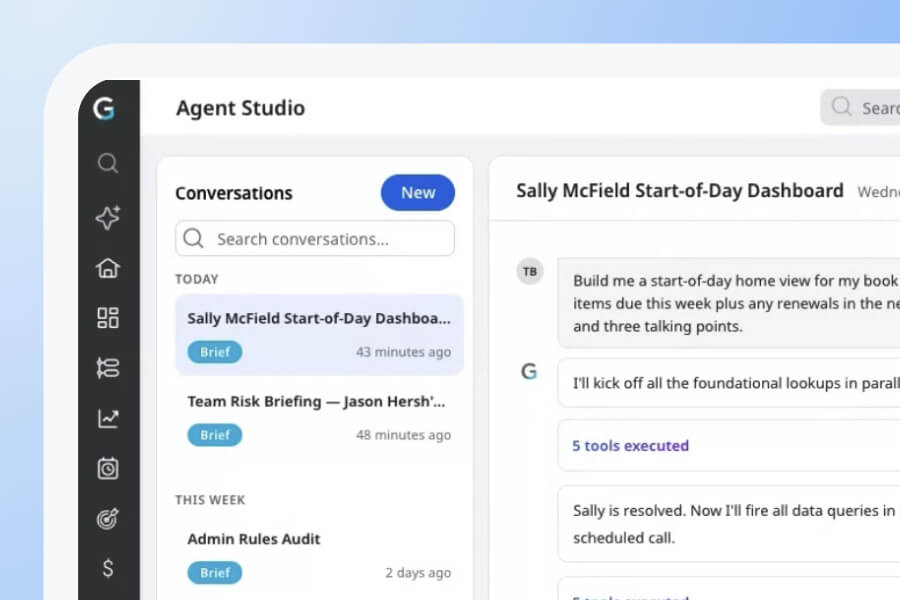Viewport: 900px width, 600px height.
Task: Open the calendar clock icon
Action: (108, 468)
